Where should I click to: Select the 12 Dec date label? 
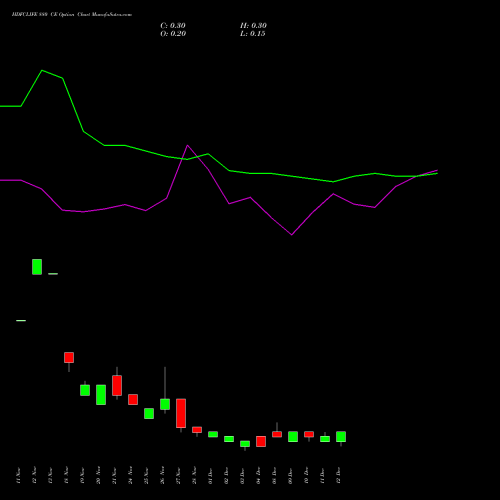(338, 475)
